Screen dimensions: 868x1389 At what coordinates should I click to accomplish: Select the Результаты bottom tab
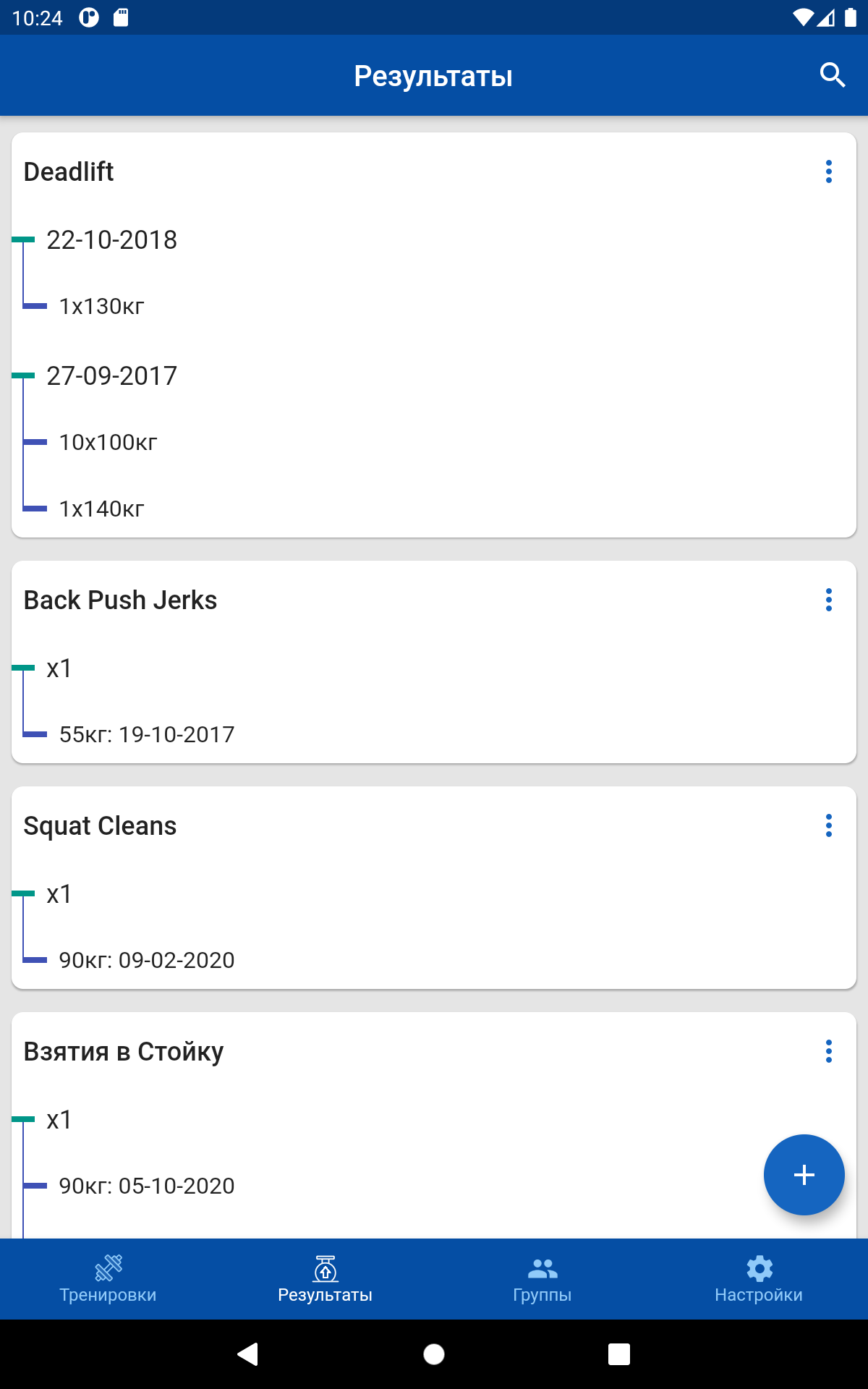click(325, 1279)
